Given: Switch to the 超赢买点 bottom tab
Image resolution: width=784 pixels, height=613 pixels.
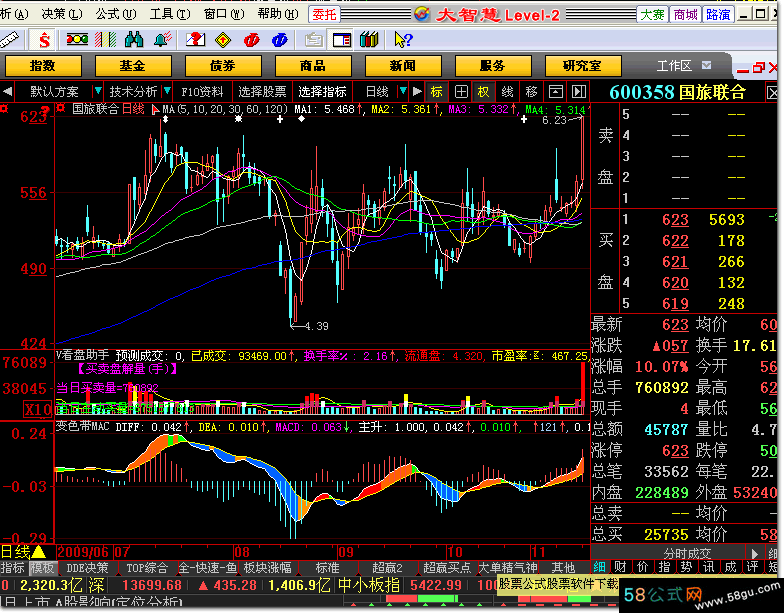Looking at the screenshot, I should tap(447, 568).
